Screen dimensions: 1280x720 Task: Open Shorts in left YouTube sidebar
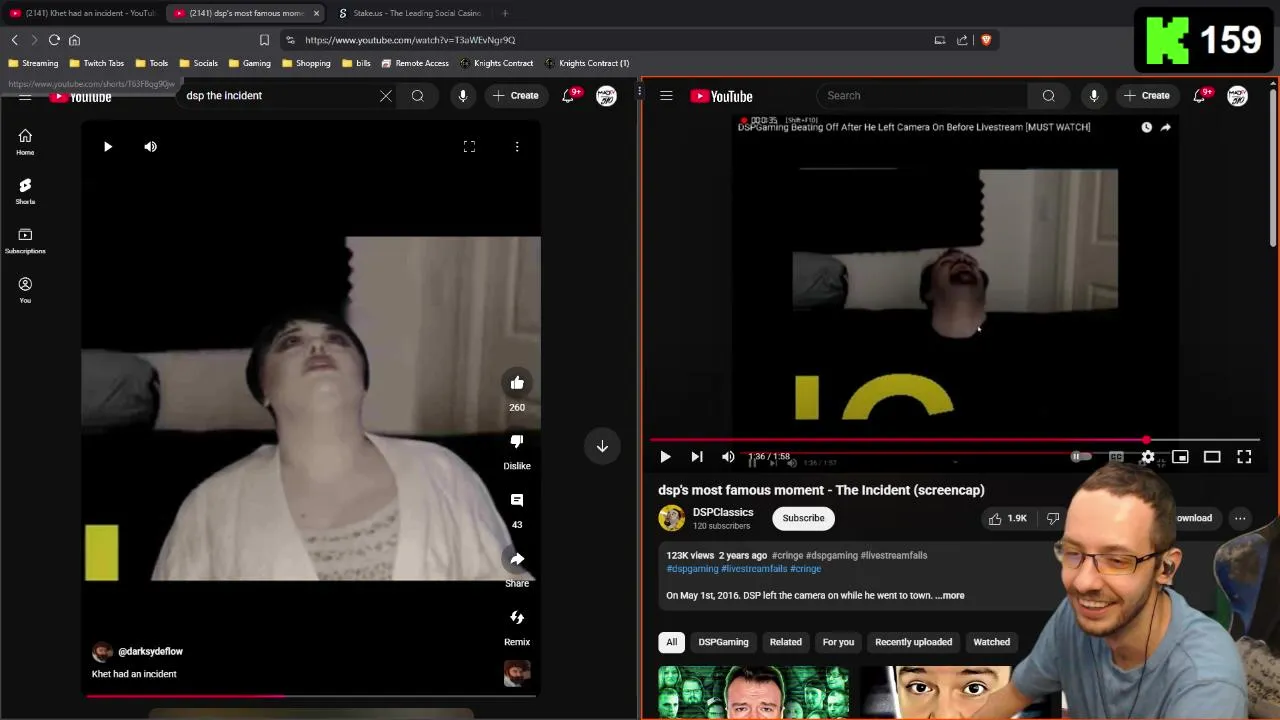(25, 191)
